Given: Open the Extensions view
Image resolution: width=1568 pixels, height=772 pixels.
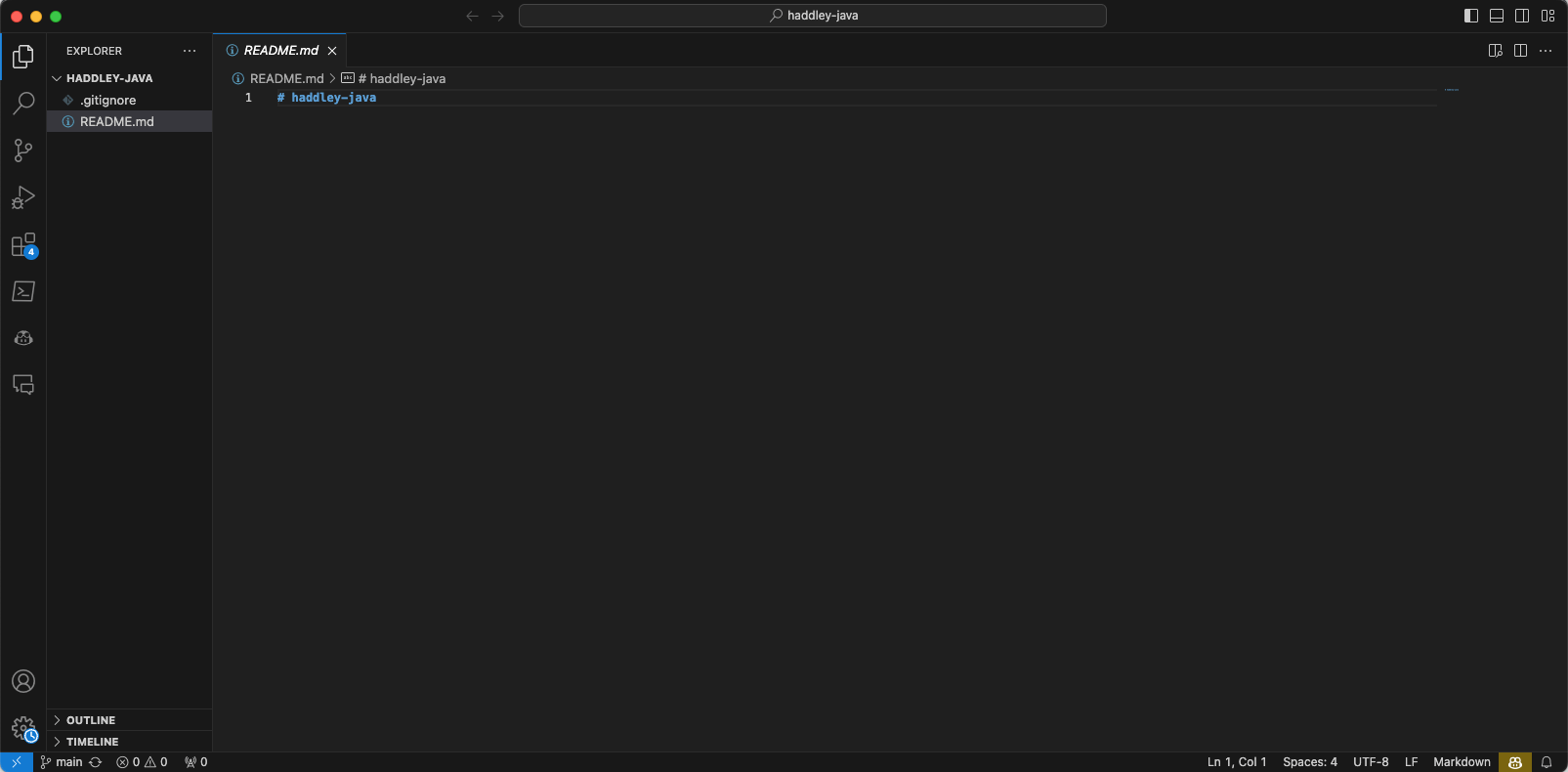Looking at the screenshot, I should [23, 244].
